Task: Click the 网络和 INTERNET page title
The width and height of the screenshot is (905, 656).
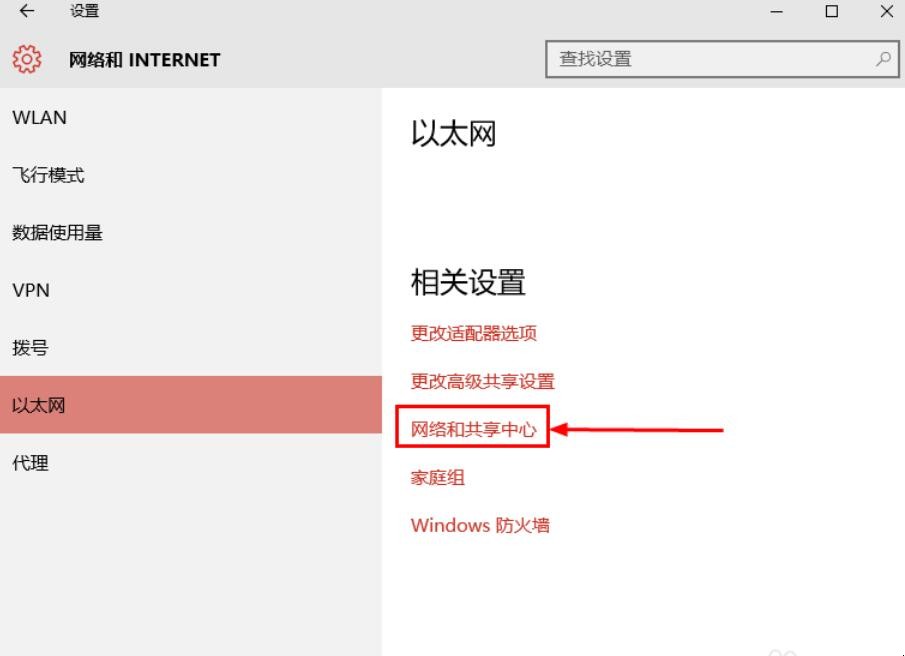Action: pos(143,59)
